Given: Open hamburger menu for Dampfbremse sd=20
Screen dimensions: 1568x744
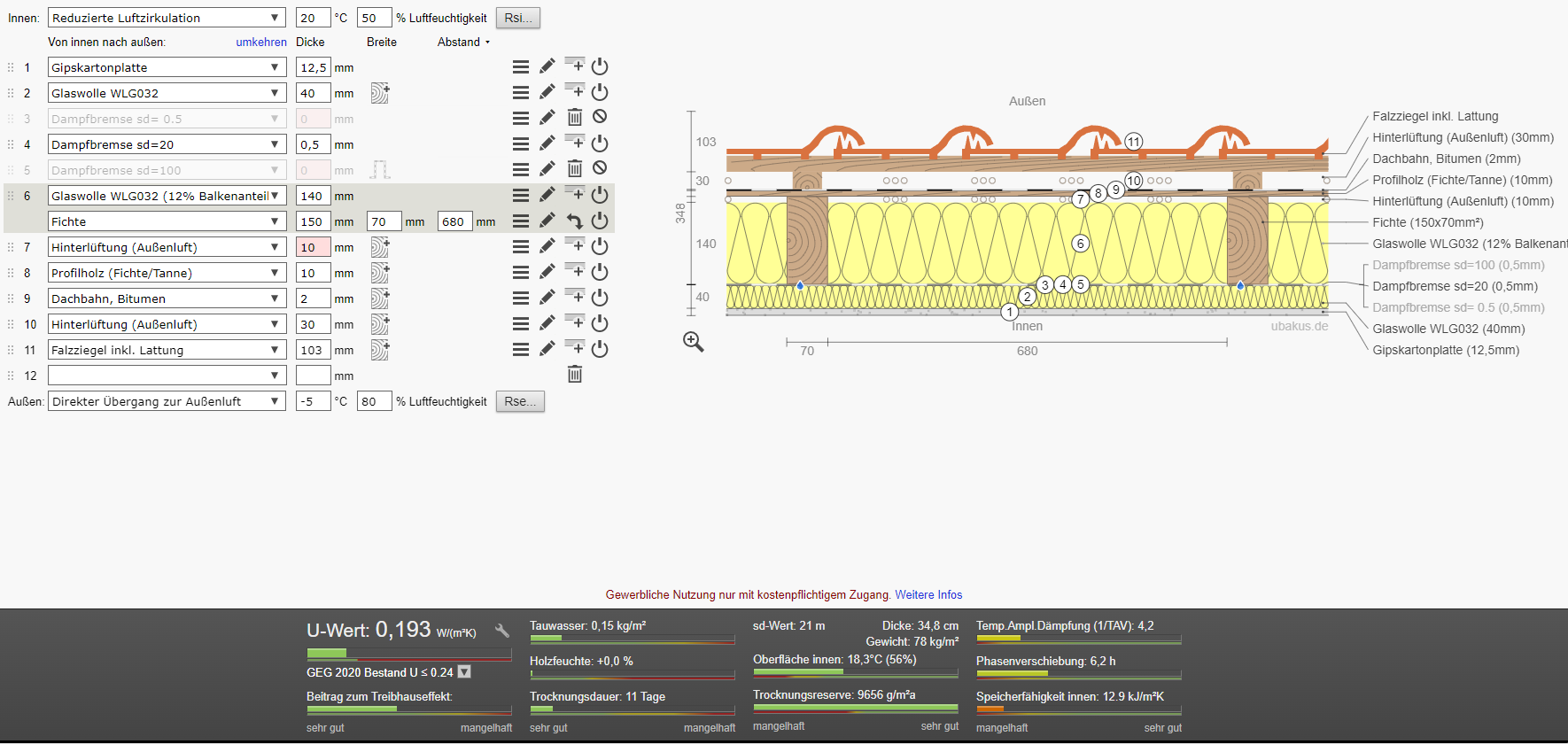Looking at the screenshot, I should click(521, 144).
